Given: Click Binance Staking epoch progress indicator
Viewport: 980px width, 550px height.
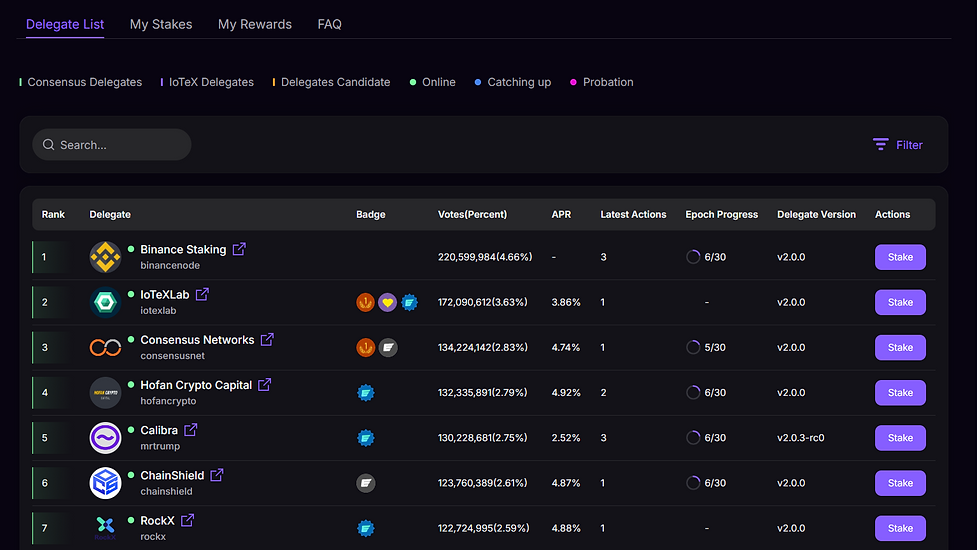Looking at the screenshot, I should click(x=693, y=257).
